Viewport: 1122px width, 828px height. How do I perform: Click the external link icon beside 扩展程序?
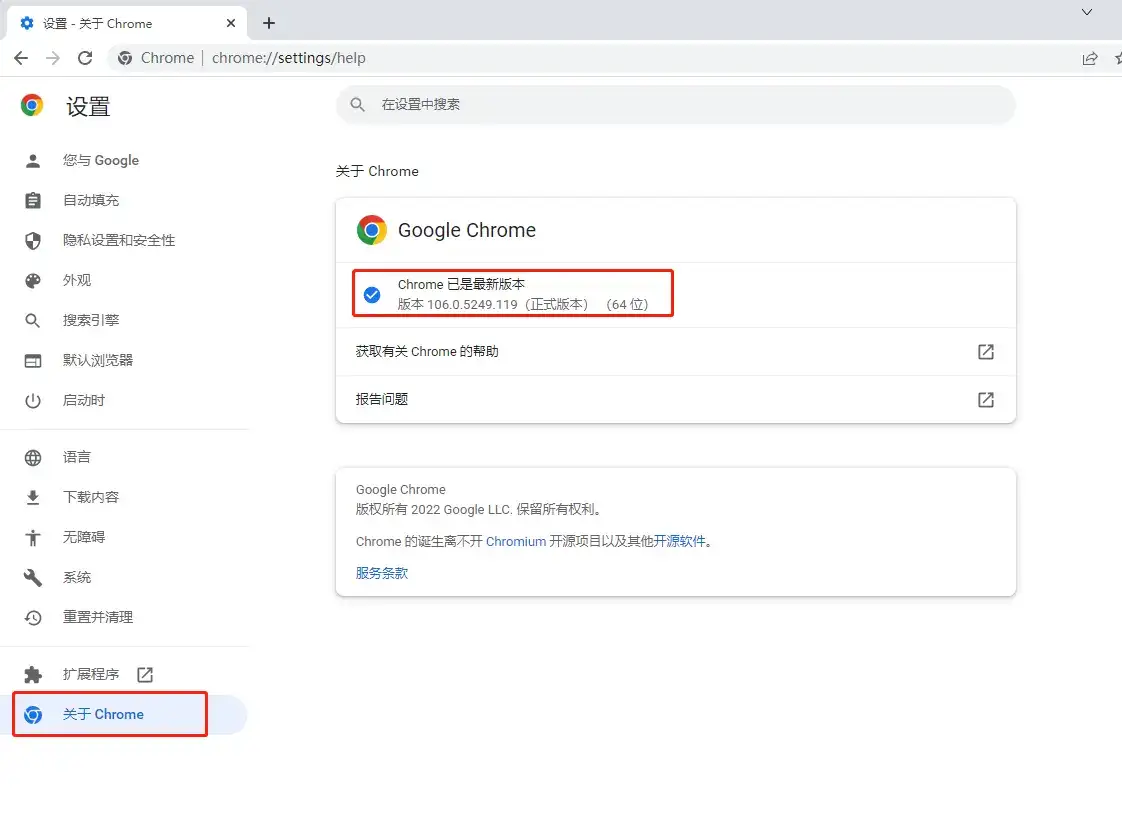[x=145, y=674]
